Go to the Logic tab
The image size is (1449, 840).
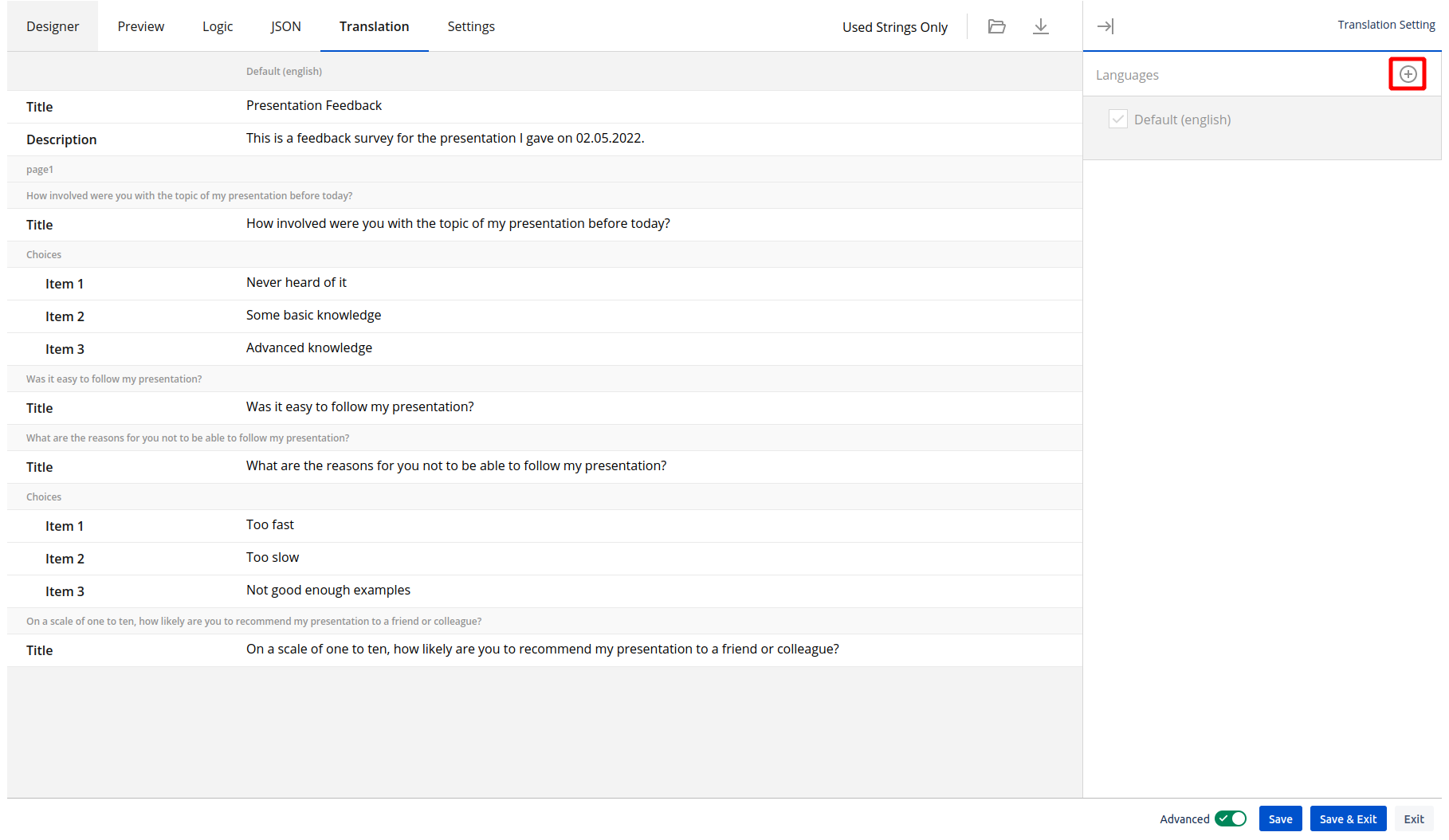point(218,26)
